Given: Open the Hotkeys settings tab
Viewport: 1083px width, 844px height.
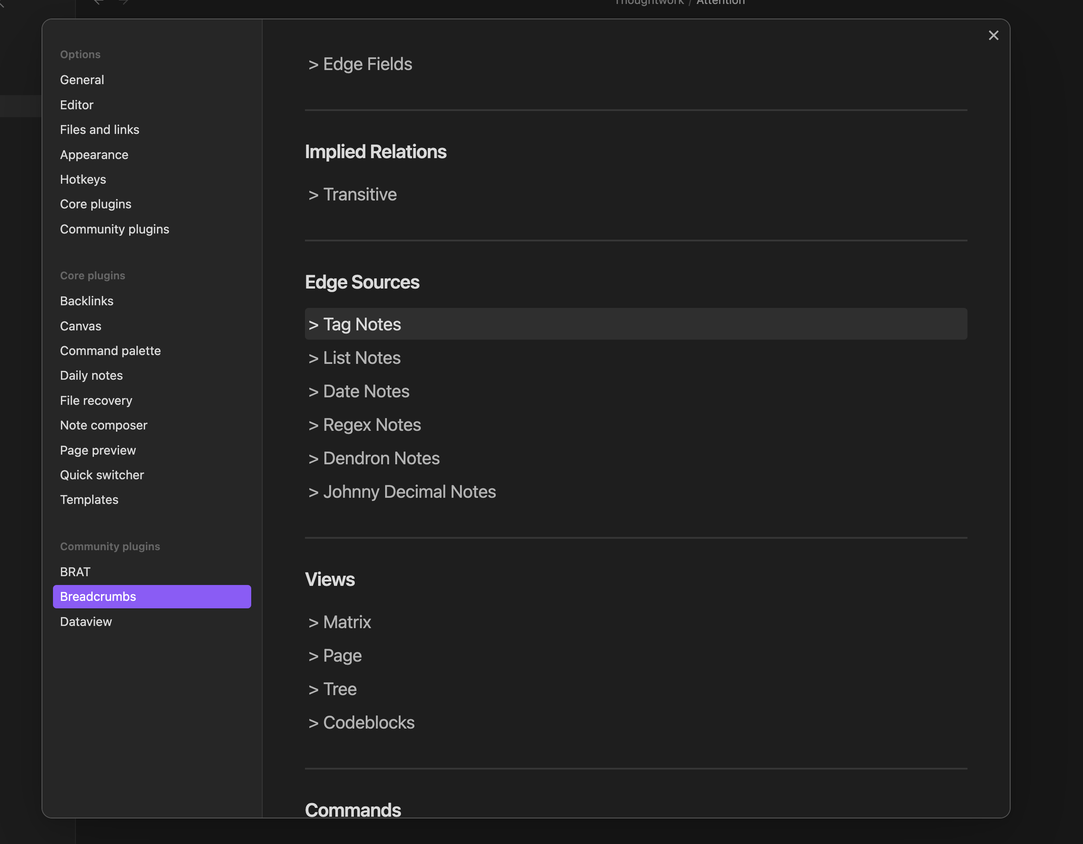Looking at the screenshot, I should click(x=83, y=180).
